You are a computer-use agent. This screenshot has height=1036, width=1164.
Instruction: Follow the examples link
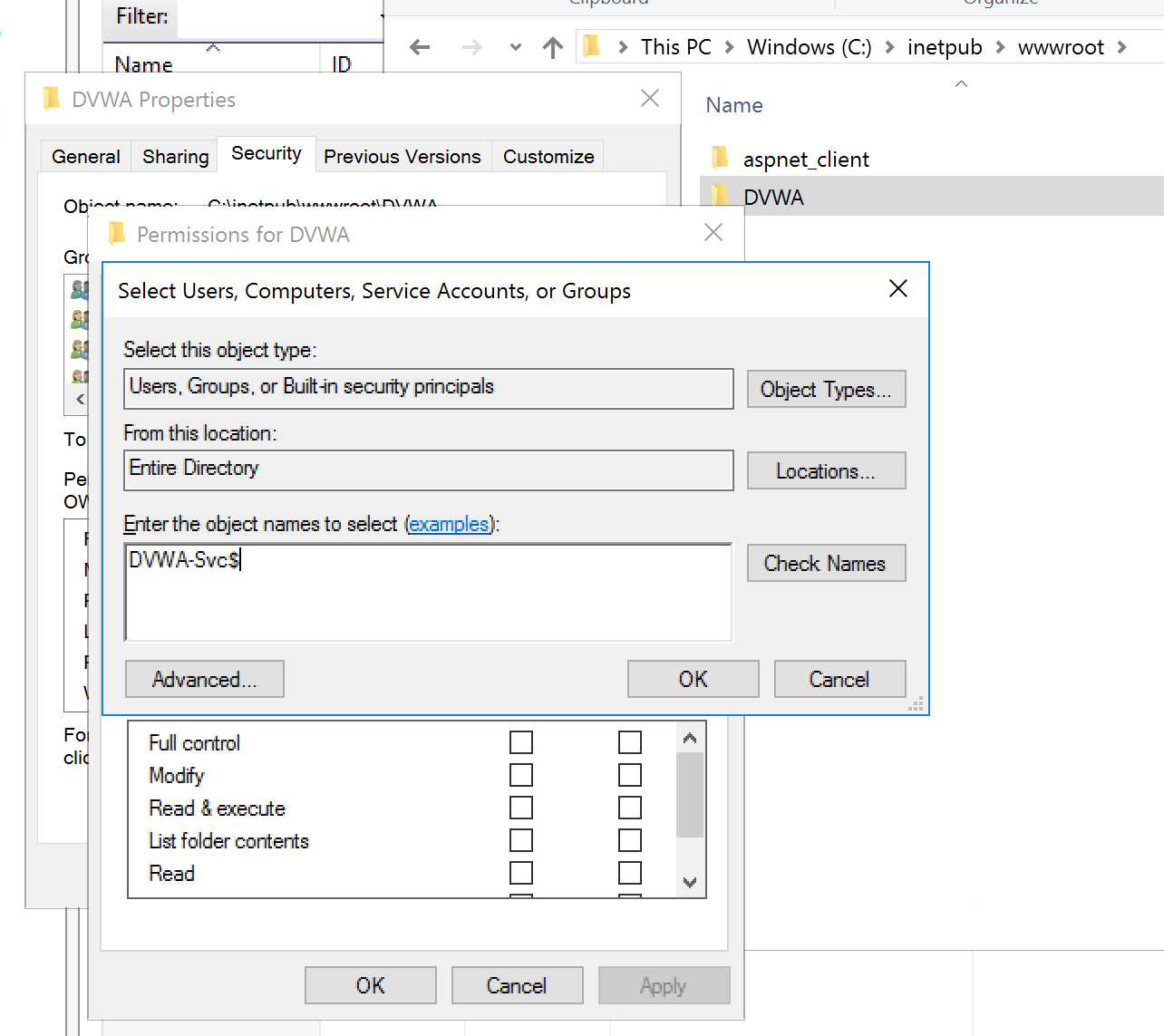[449, 524]
